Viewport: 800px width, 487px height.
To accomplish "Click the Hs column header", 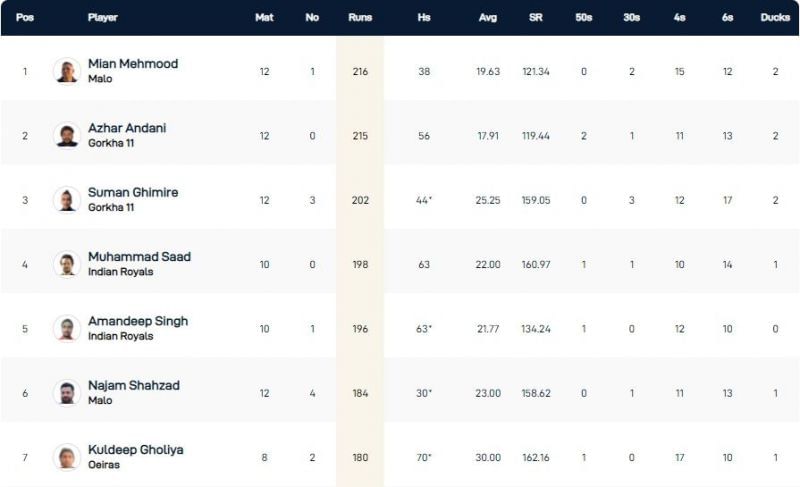I will pyautogui.click(x=424, y=18).
